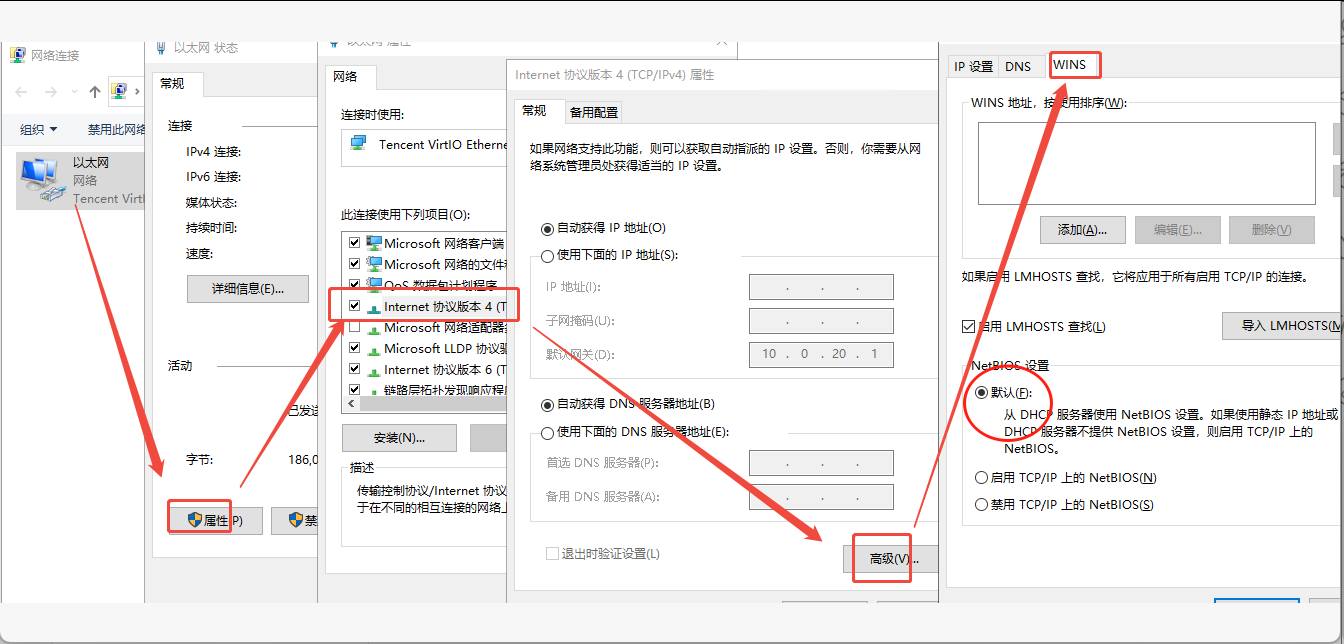Click the back arrow in Network Connections window
The width and height of the screenshot is (1344, 644).
pyautogui.click(x=22, y=92)
